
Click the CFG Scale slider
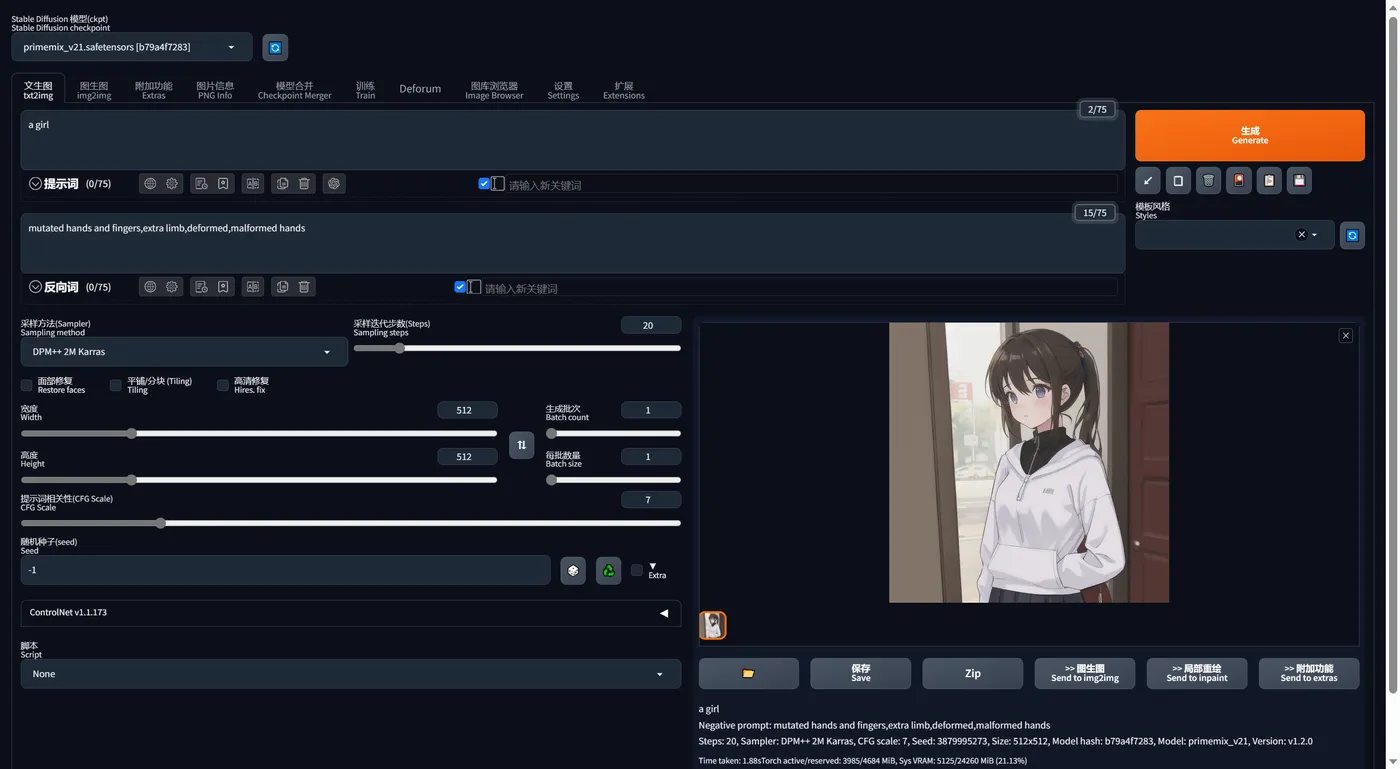click(350, 523)
